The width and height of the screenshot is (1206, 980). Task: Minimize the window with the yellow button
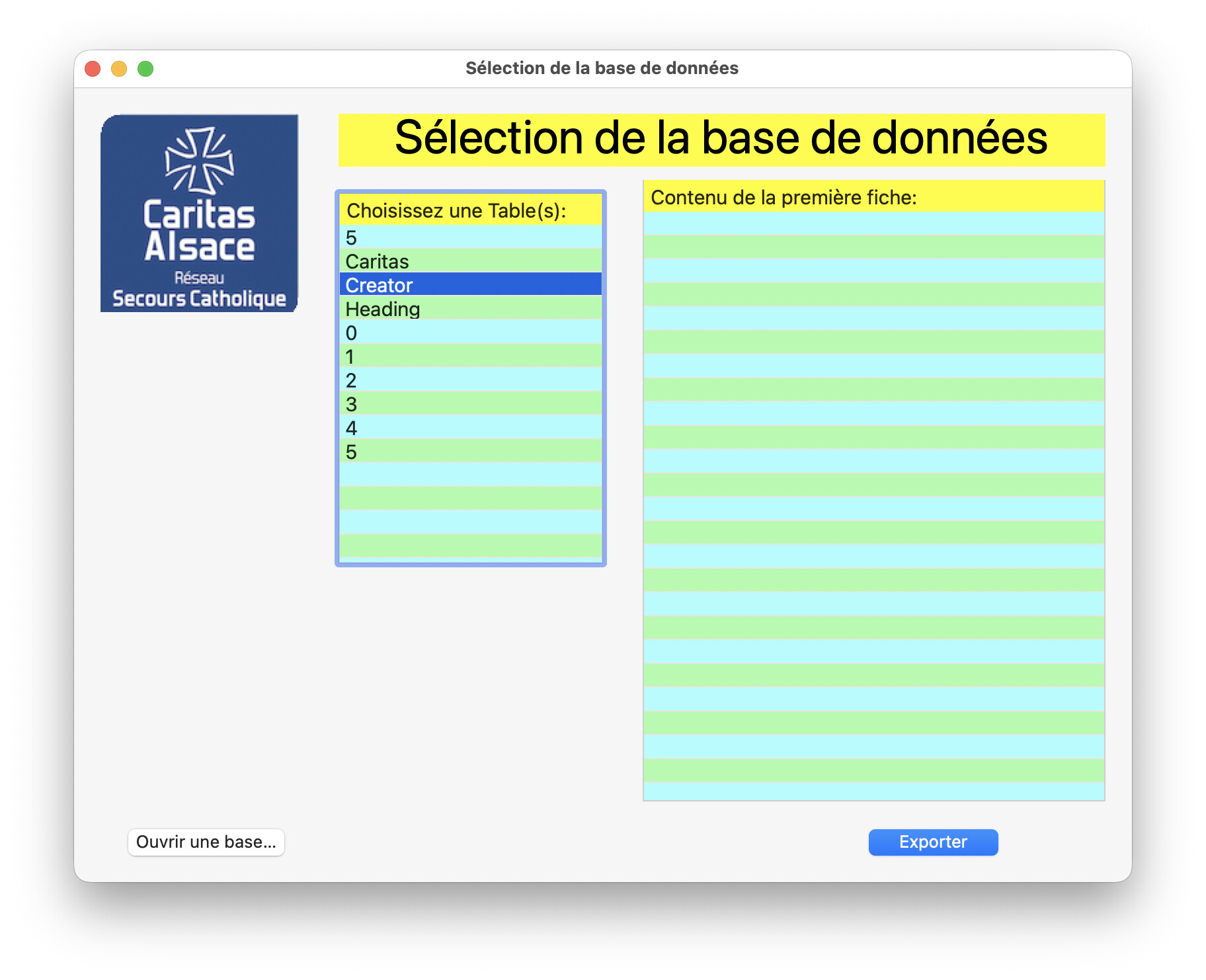tap(119, 69)
